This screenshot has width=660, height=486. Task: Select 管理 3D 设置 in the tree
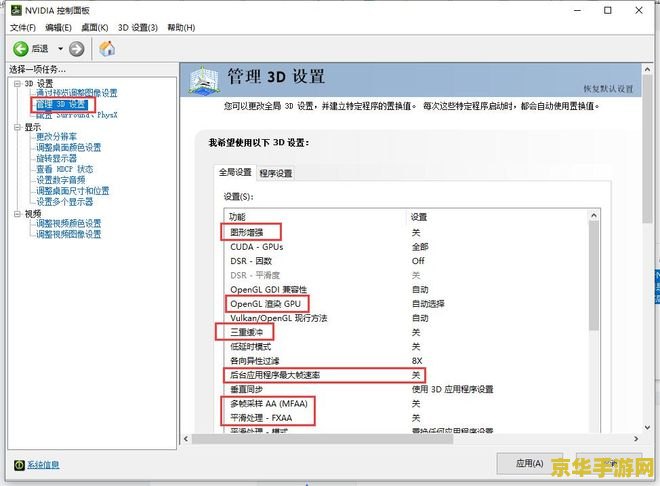(x=61, y=104)
